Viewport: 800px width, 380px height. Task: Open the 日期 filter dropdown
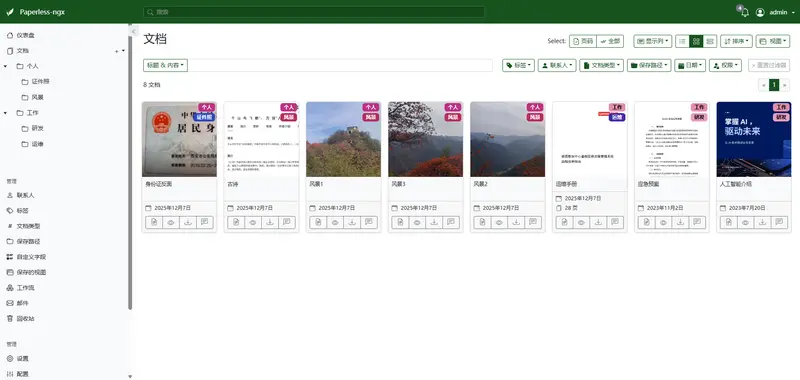pos(690,65)
